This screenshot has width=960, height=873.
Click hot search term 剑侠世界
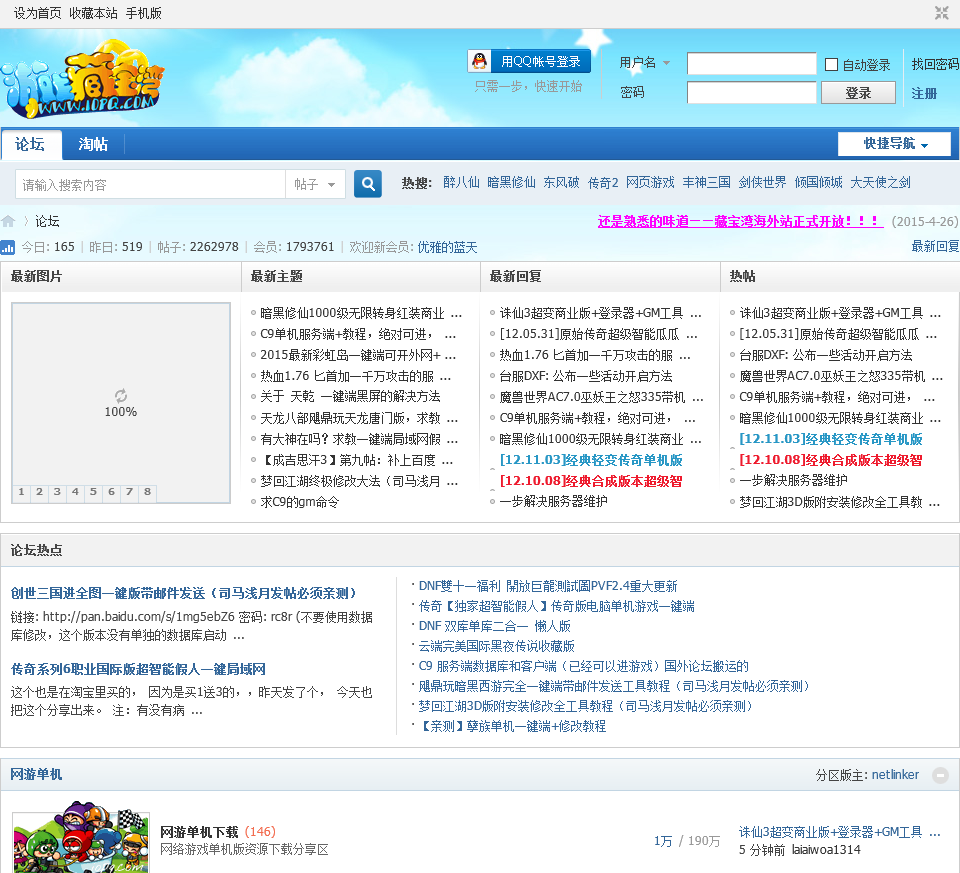[x=762, y=182]
